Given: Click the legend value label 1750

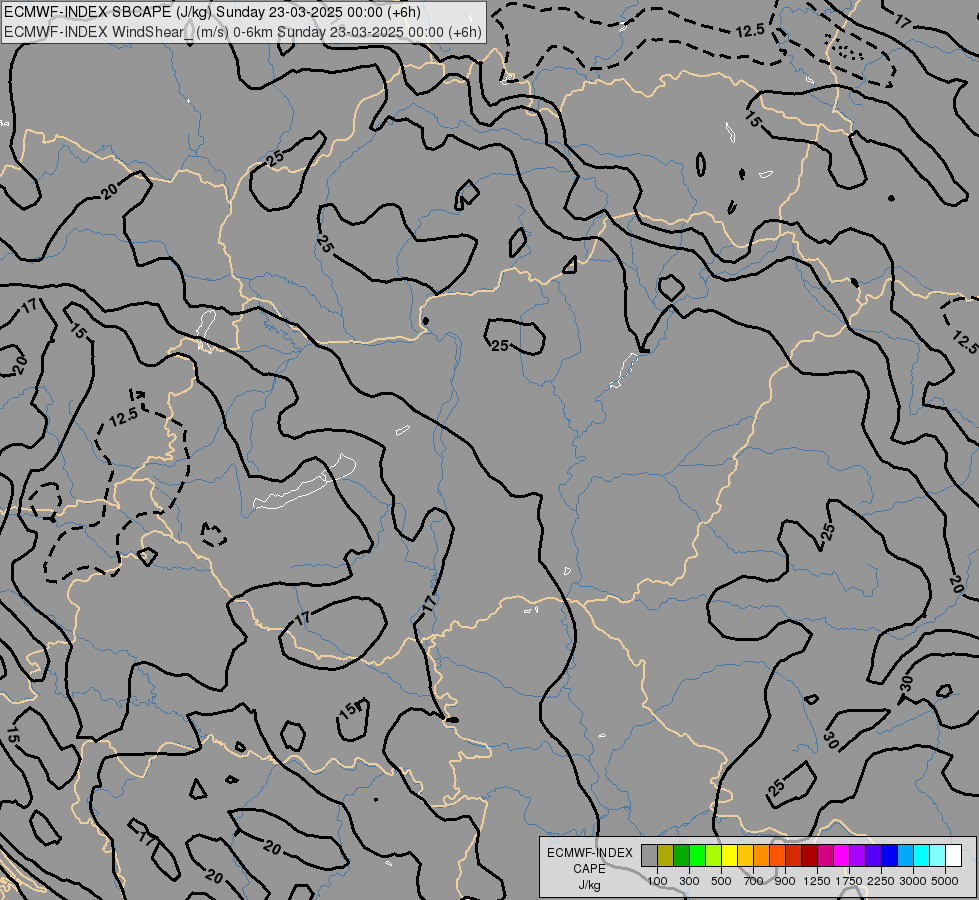Looking at the screenshot, I should click(x=849, y=881).
